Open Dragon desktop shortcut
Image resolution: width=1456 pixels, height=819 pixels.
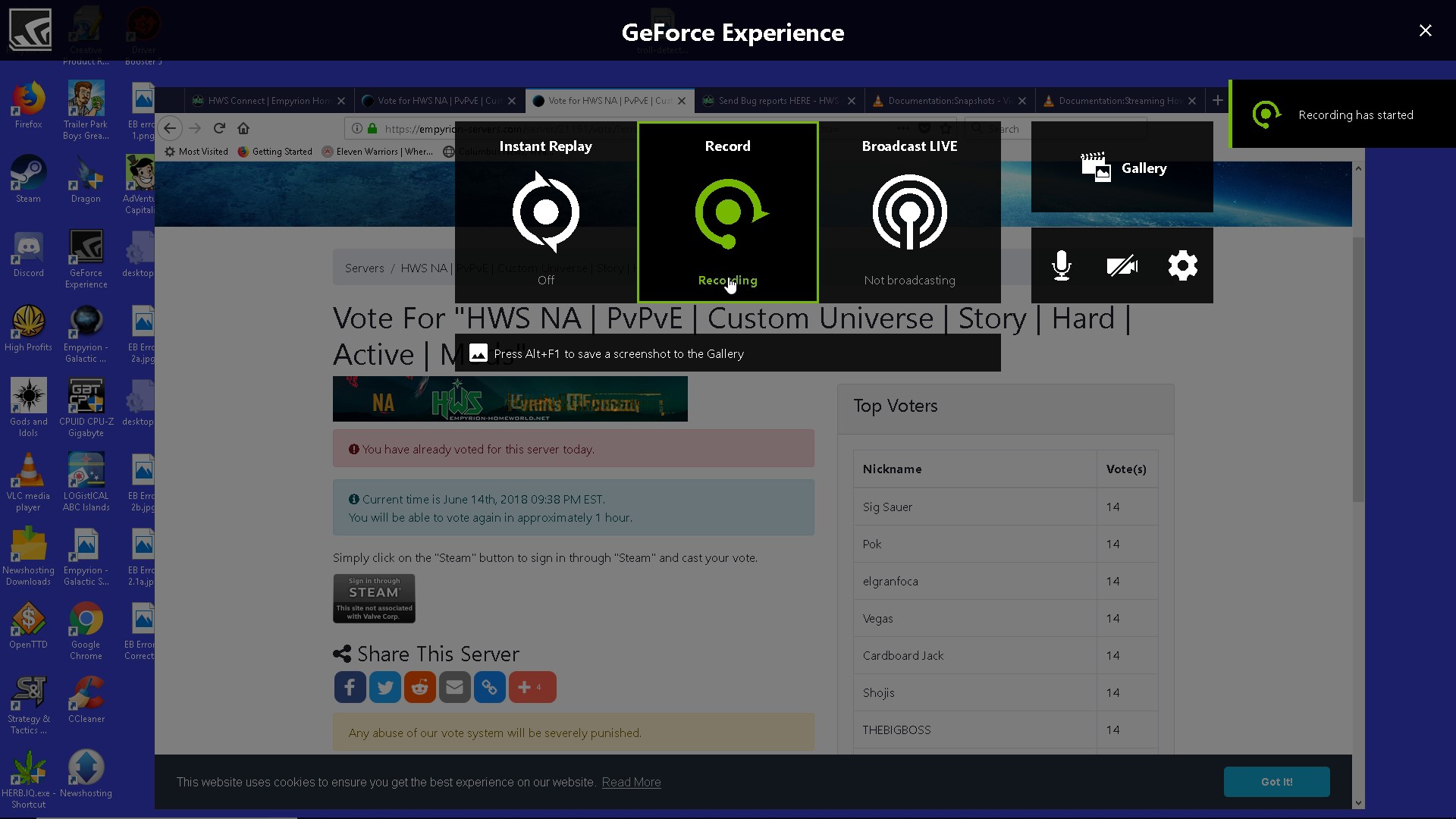click(86, 180)
